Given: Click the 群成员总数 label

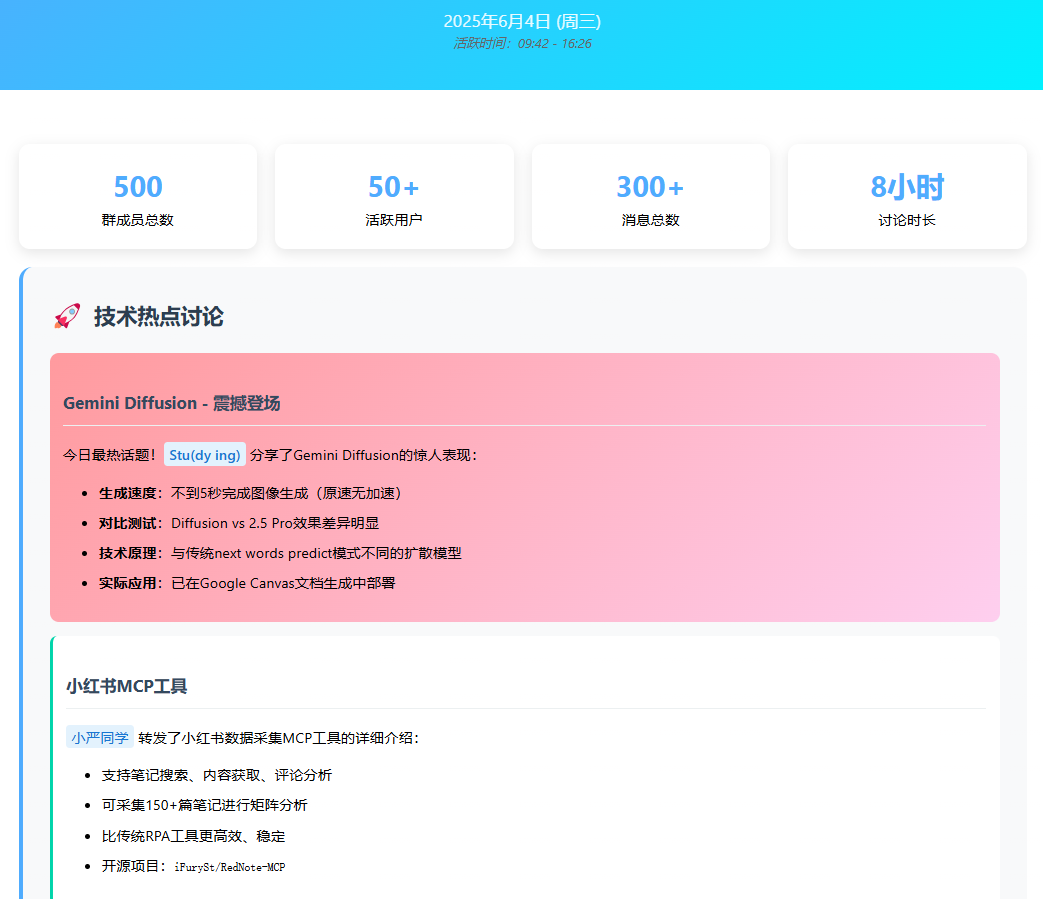Looking at the screenshot, I should click(x=138, y=220).
